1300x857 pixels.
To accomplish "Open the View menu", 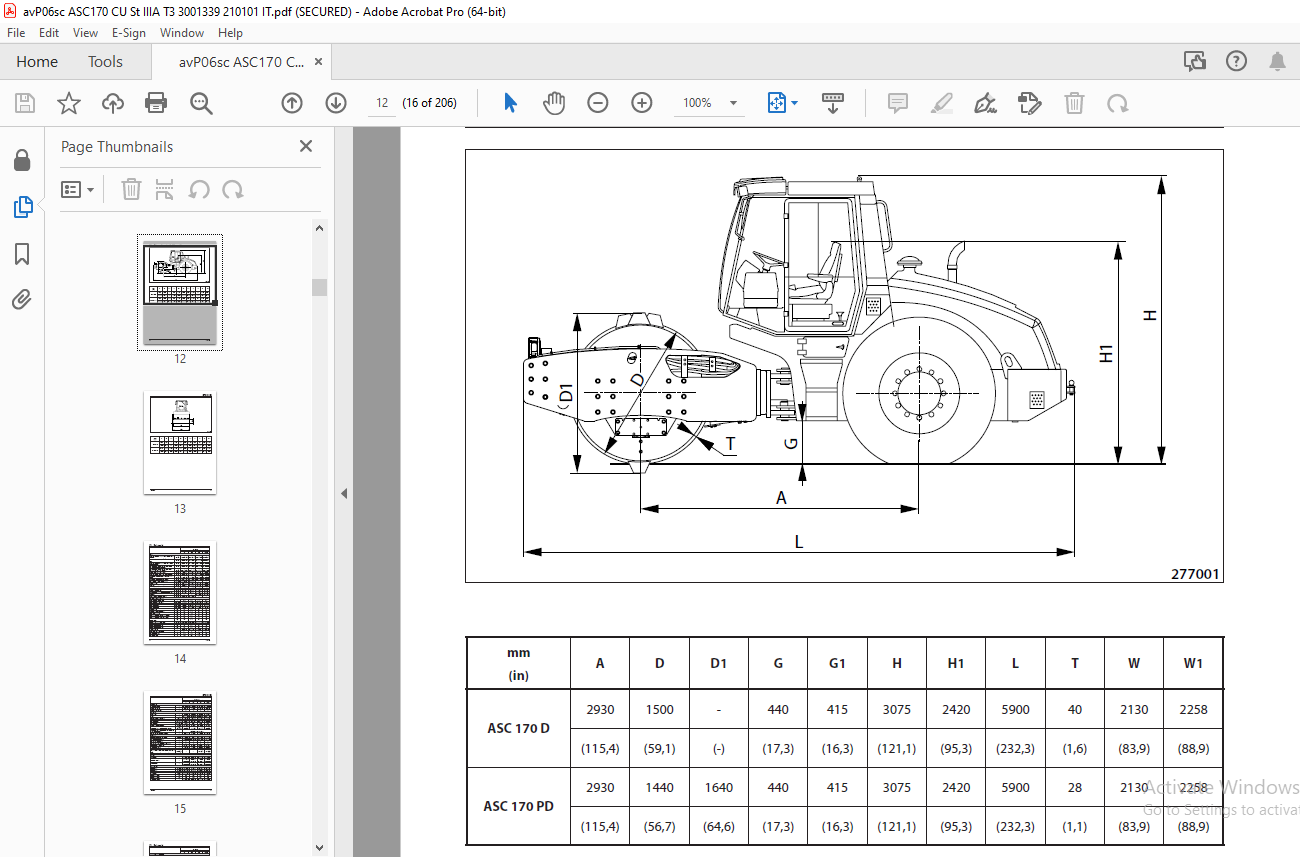I will [86, 33].
